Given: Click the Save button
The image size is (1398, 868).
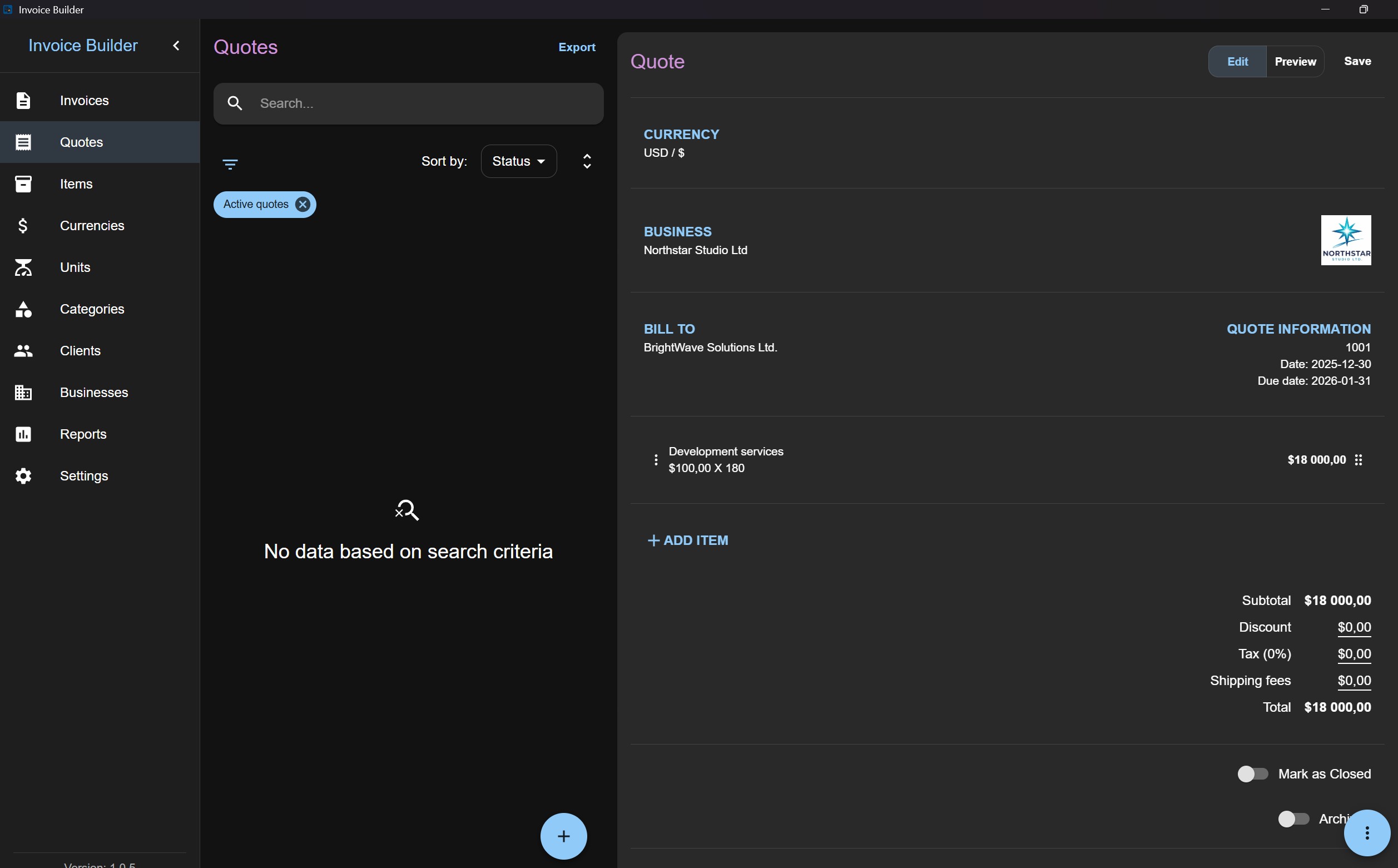Looking at the screenshot, I should pyautogui.click(x=1357, y=61).
